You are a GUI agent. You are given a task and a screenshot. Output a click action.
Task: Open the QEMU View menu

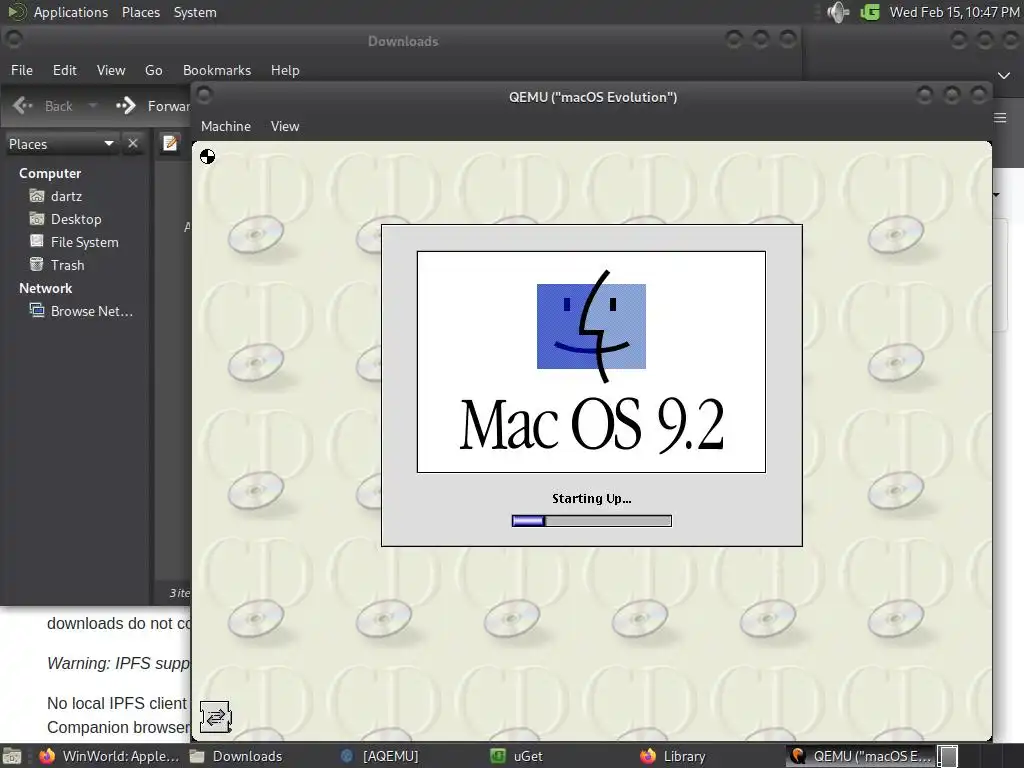(x=285, y=126)
